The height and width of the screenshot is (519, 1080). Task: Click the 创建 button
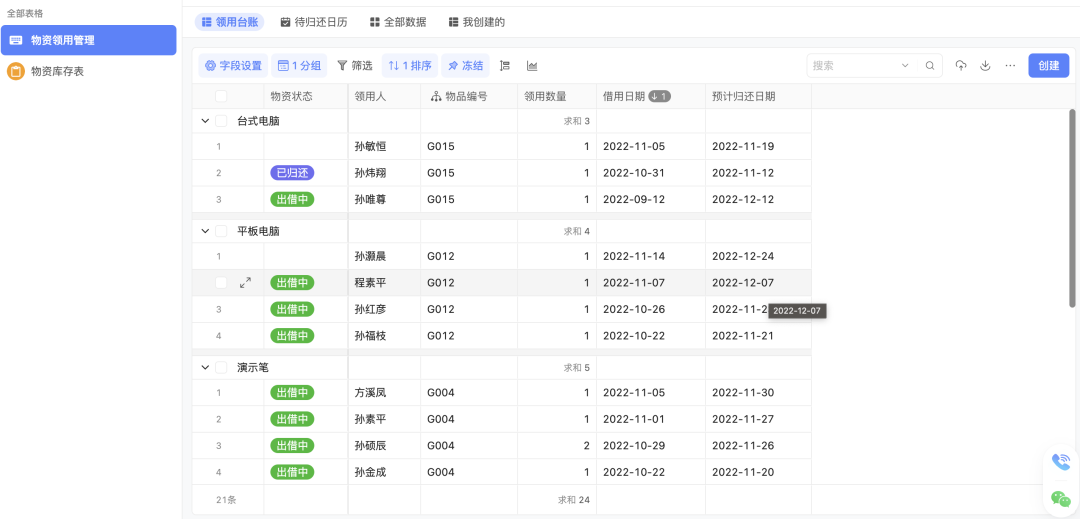[x=1048, y=65]
